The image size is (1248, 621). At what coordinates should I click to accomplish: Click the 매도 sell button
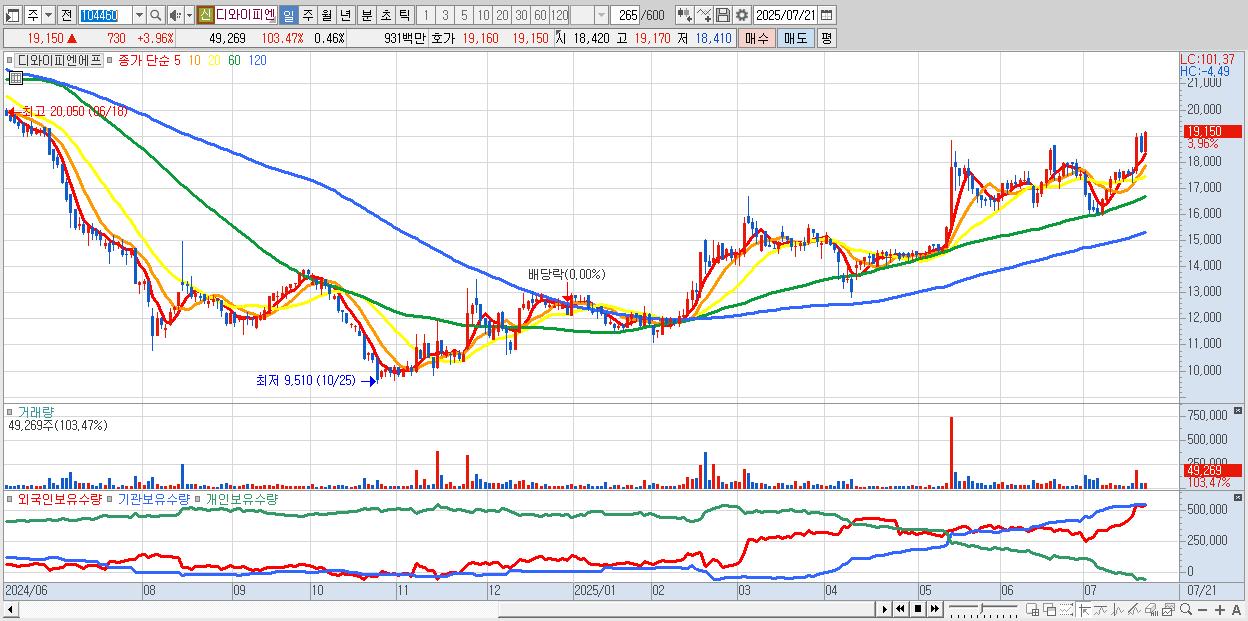tap(796, 38)
